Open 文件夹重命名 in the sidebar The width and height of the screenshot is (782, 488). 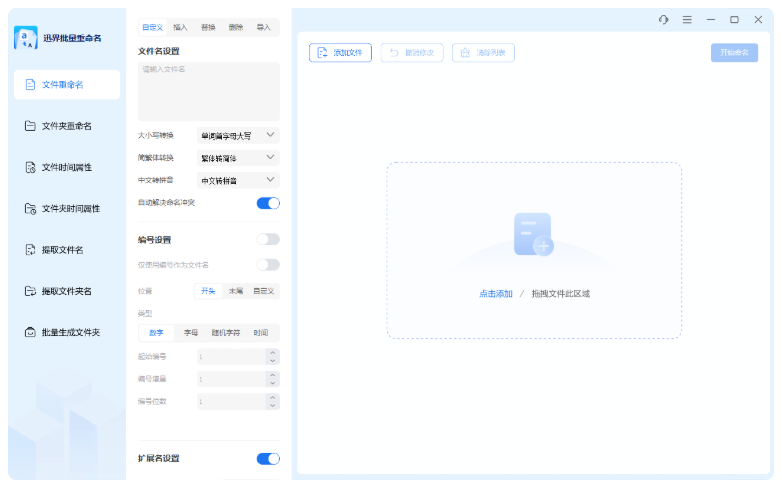pos(66,126)
